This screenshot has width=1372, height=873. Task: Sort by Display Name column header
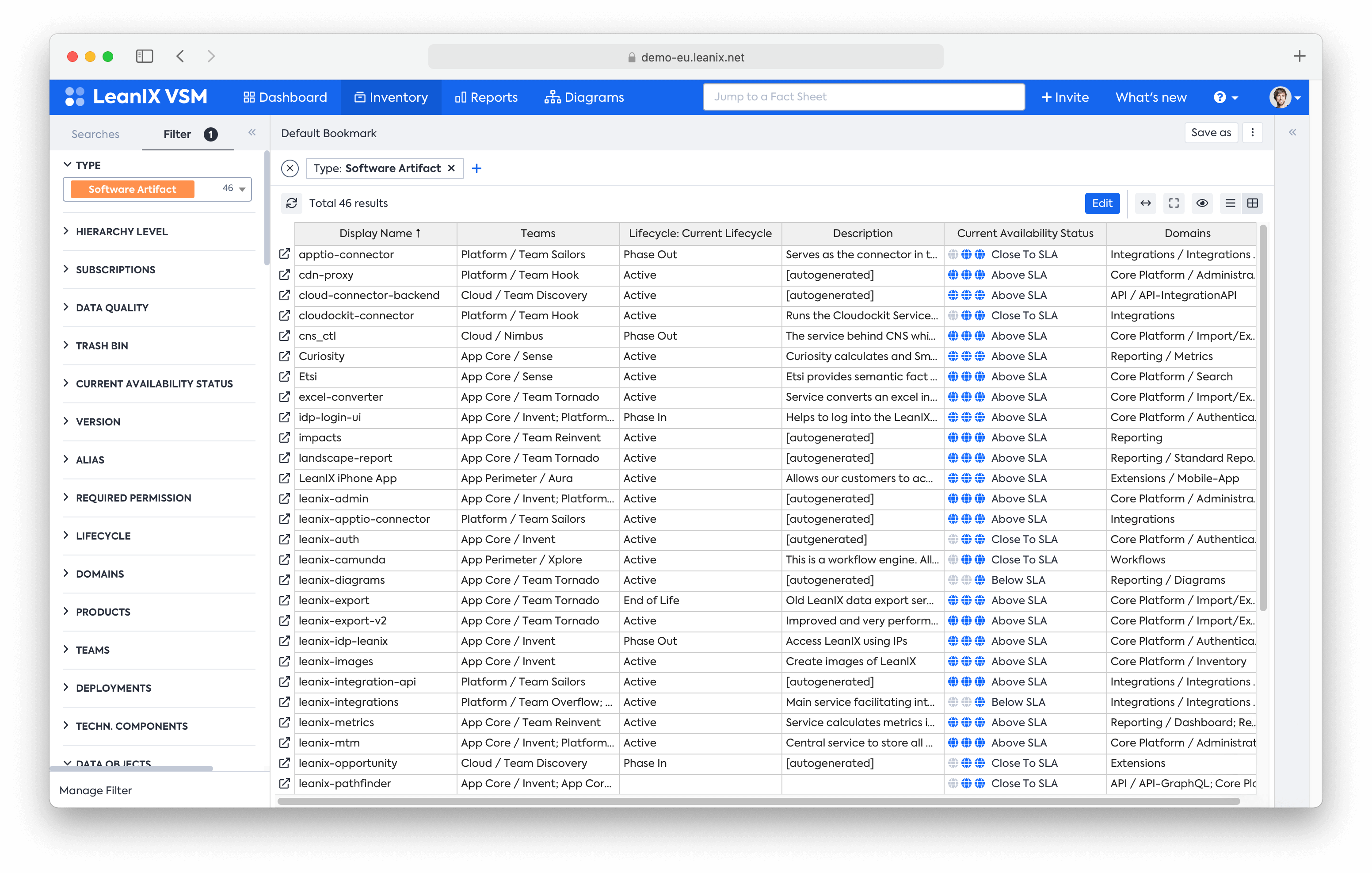coord(375,233)
